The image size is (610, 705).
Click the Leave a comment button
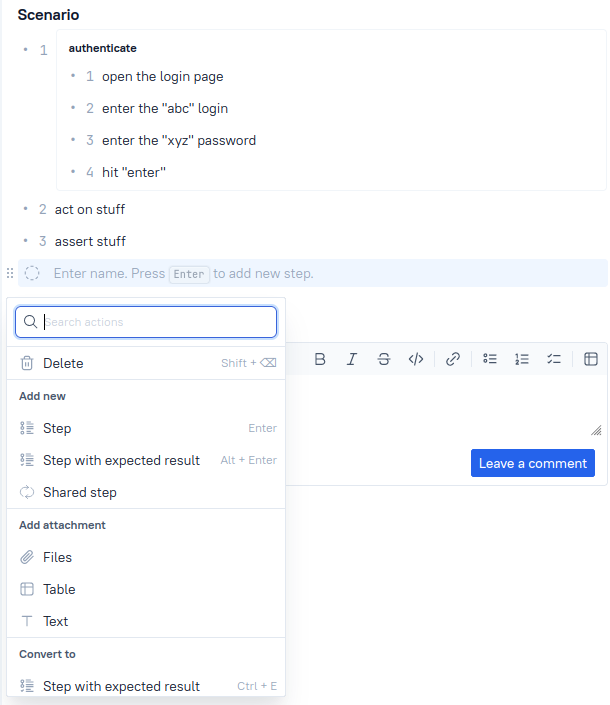pos(533,463)
